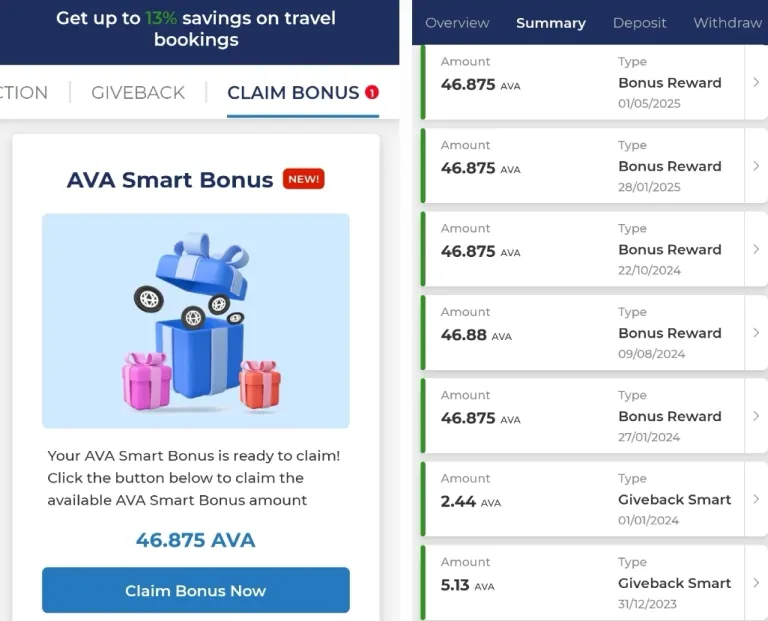The width and height of the screenshot is (768, 621).
Task: Go to the Withdraw tab
Action: pyautogui.click(x=728, y=23)
